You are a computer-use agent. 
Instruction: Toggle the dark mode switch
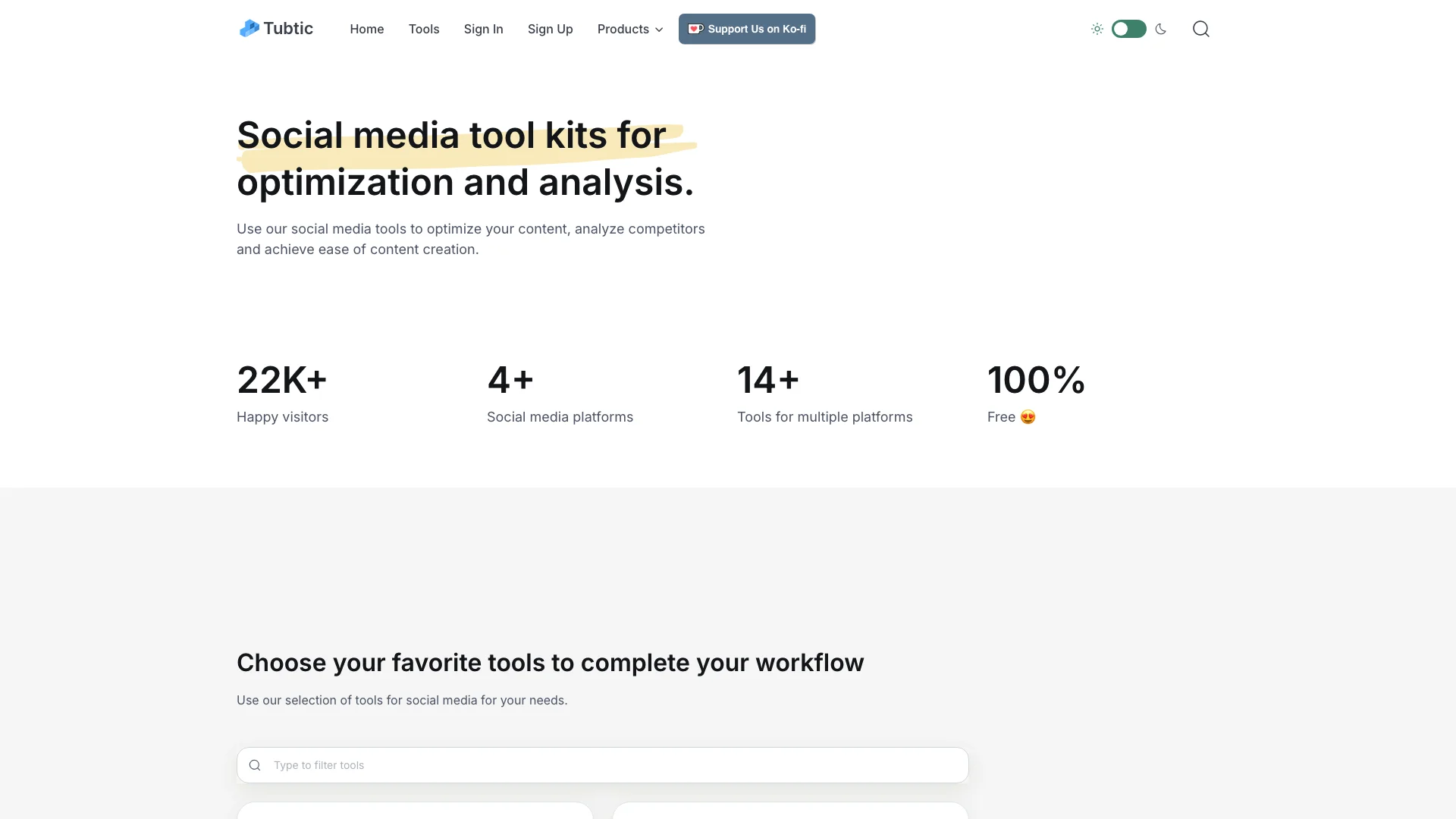point(1128,29)
